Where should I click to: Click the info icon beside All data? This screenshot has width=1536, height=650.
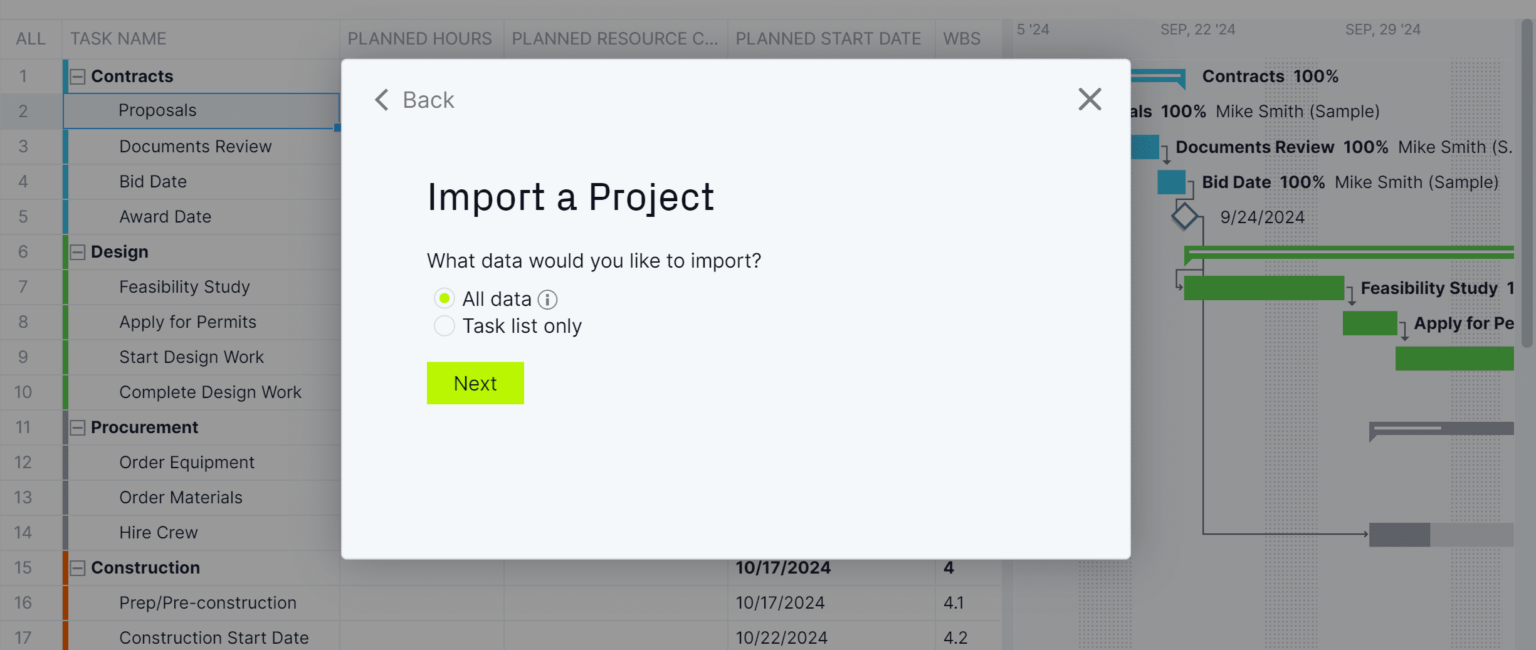[x=548, y=298]
